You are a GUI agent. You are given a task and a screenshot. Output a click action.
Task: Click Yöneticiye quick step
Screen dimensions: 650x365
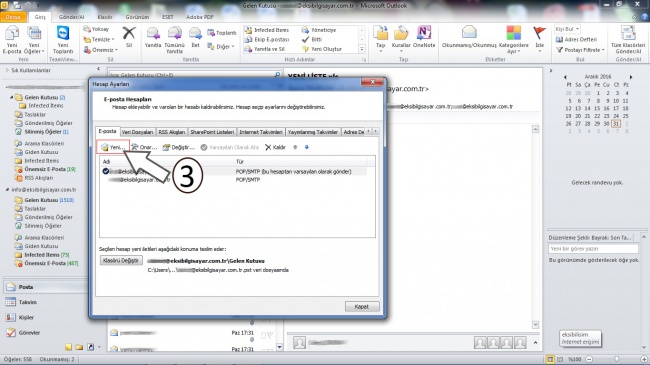[319, 30]
